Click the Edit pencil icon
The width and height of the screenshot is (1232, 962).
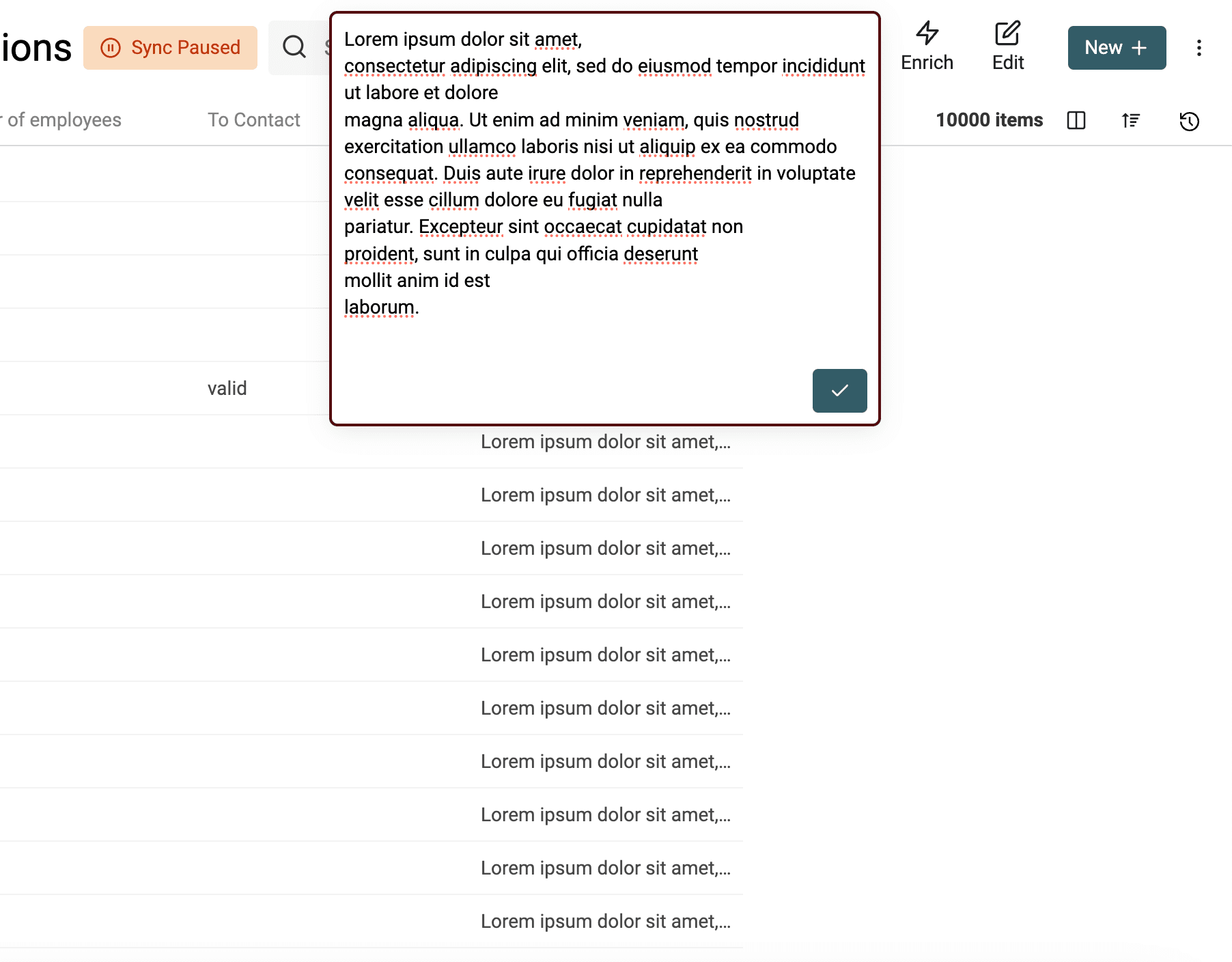point(1007,33)
